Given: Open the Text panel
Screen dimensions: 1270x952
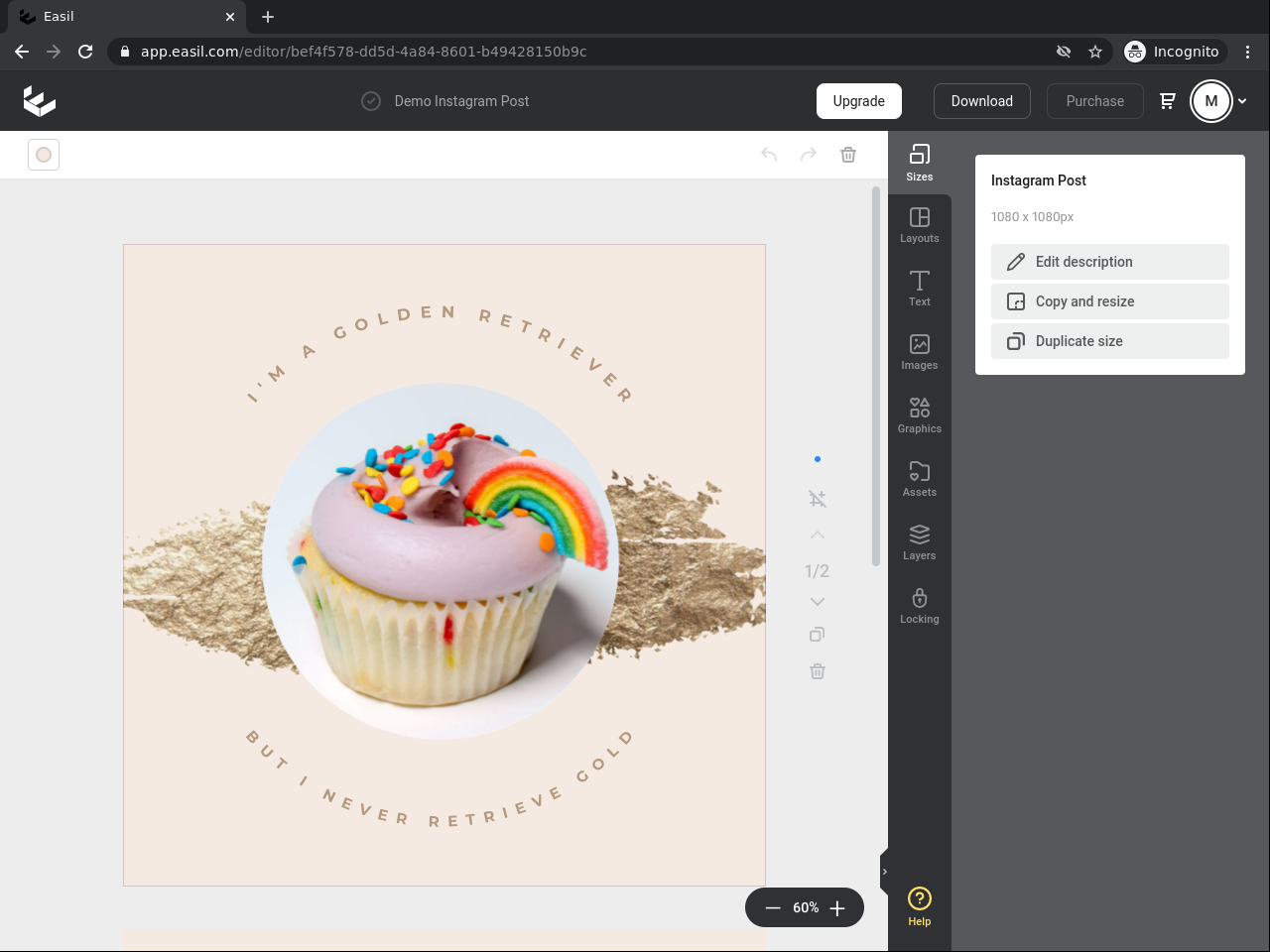Looking at the screenshot, I should click(x=920, y=290).
